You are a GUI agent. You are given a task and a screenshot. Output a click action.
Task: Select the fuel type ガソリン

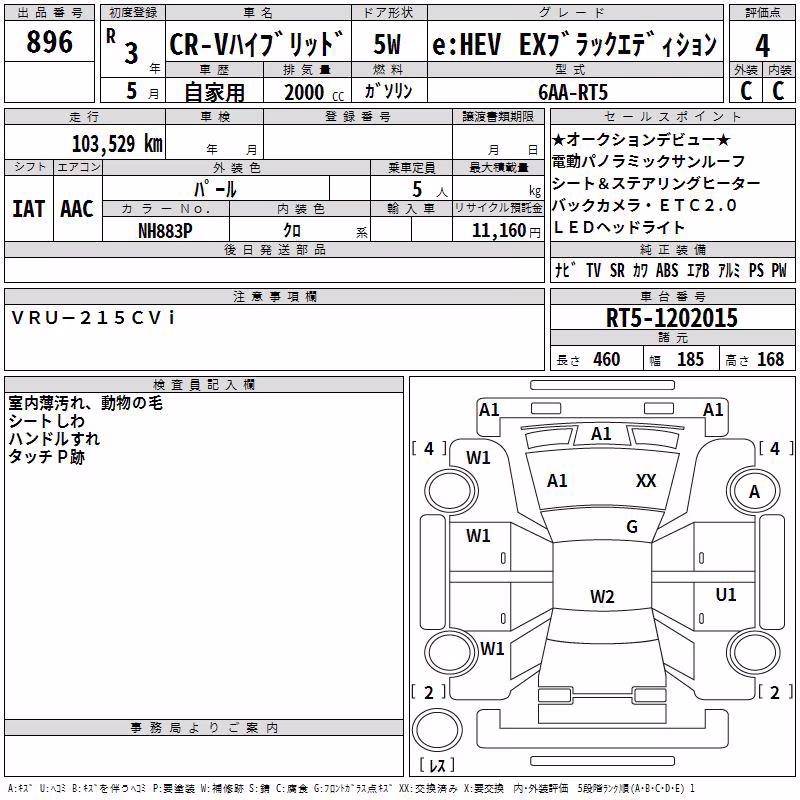coord(388,91)
